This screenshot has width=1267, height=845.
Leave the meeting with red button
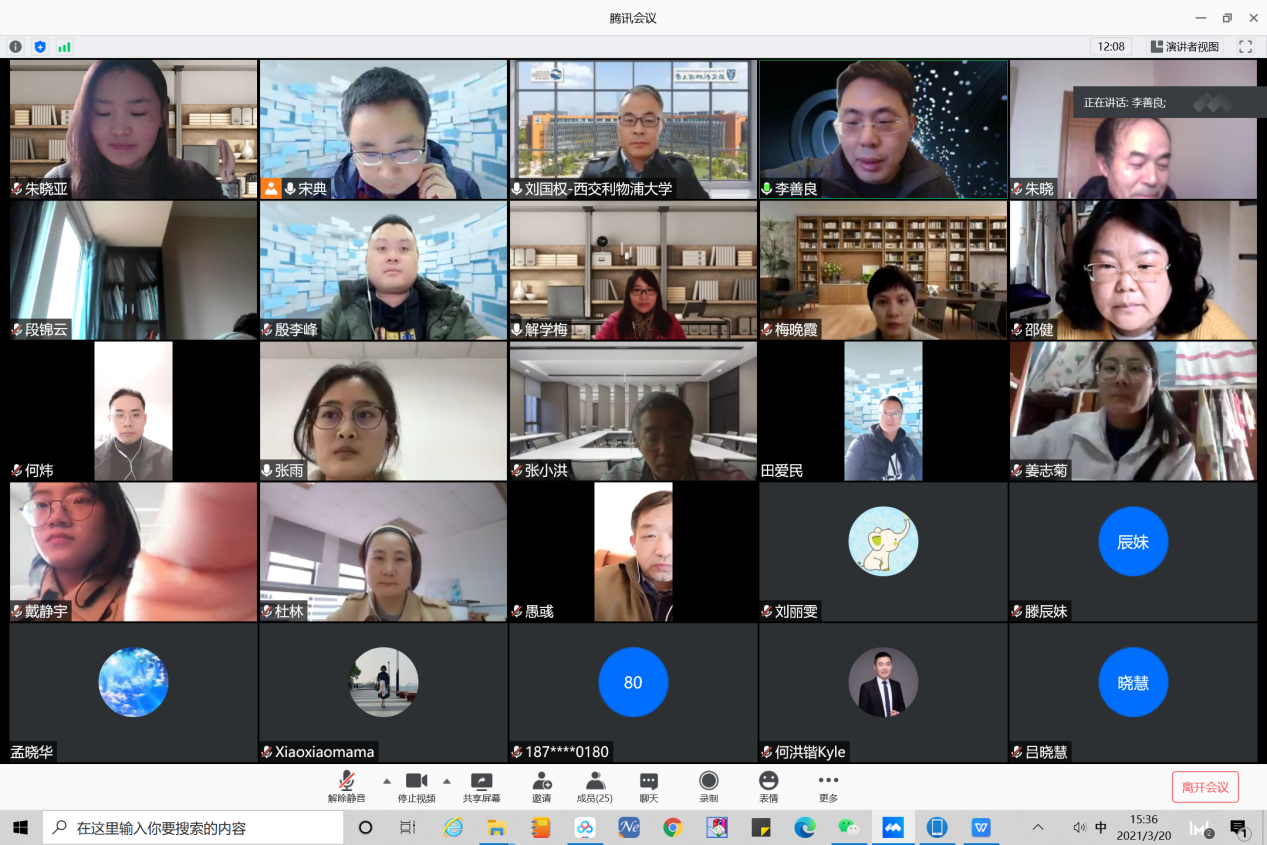(x=1205, y=787)
